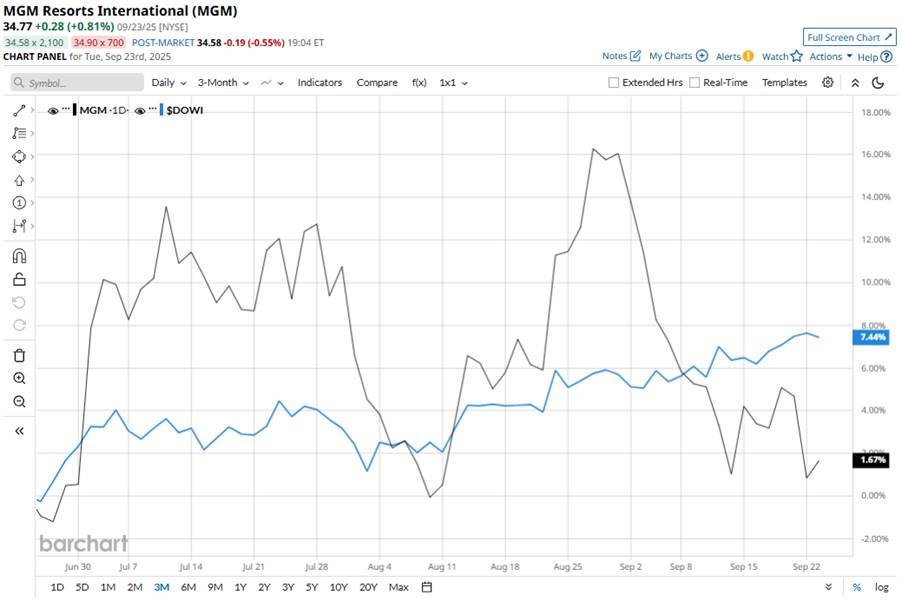This screenshot has height=608, width=902.
Task: Toggle log scale mode
Action: pos(882,587)
